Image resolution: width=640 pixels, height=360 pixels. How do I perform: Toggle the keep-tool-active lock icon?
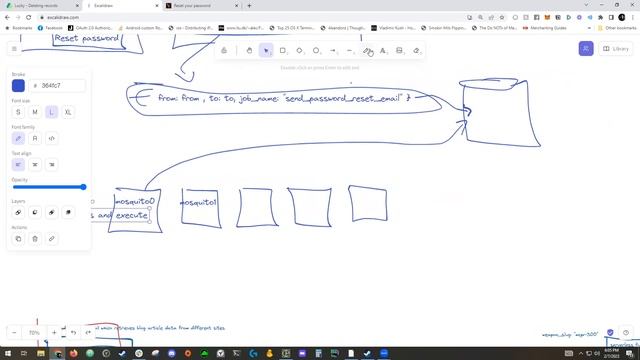click(x=224, y=51)
